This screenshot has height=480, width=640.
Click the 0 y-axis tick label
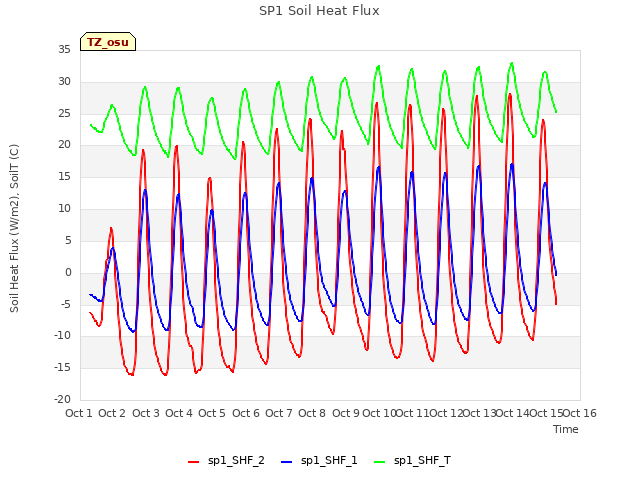68,272
